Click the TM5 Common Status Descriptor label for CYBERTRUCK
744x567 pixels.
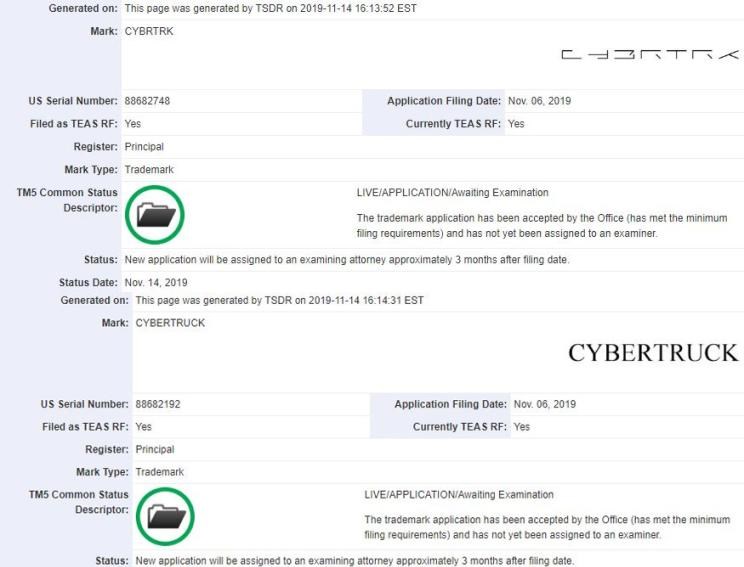[x=78, y=502]
